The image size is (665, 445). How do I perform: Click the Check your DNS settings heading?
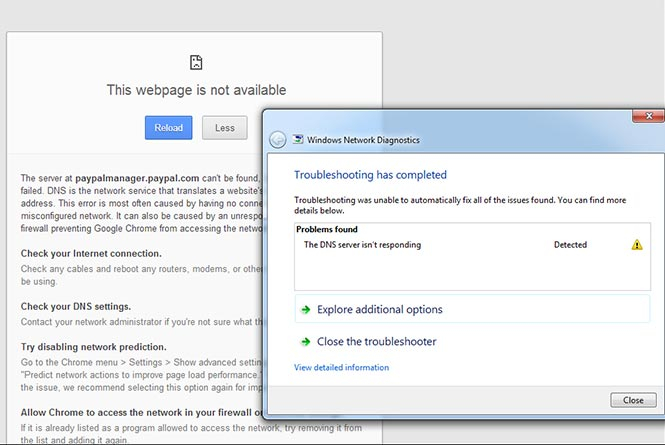[x=76, y=306]
